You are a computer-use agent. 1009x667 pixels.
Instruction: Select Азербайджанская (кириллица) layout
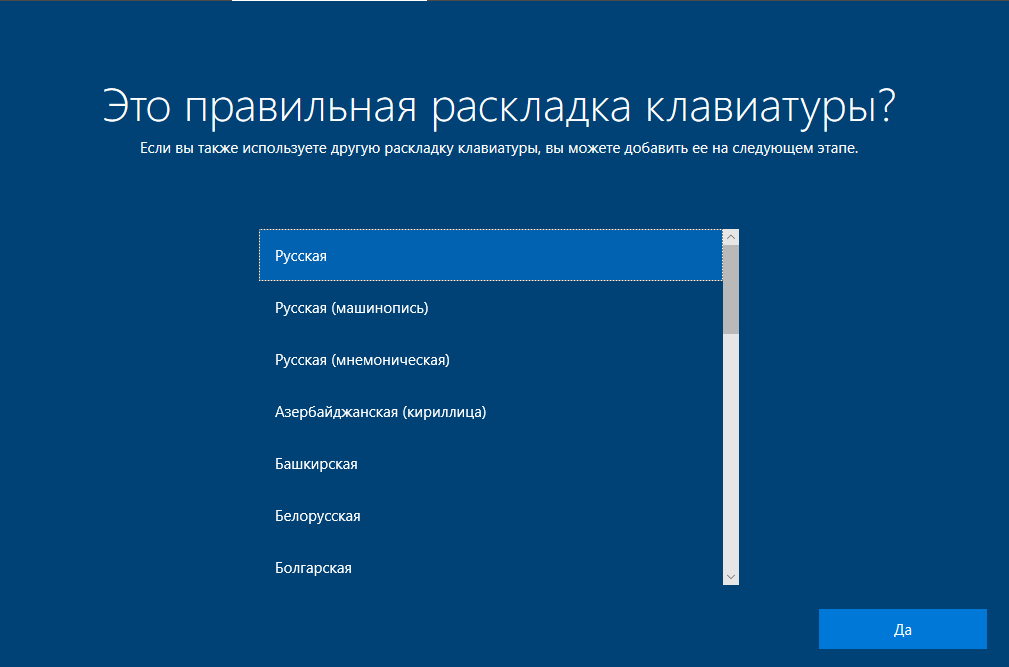pos(490,412)
